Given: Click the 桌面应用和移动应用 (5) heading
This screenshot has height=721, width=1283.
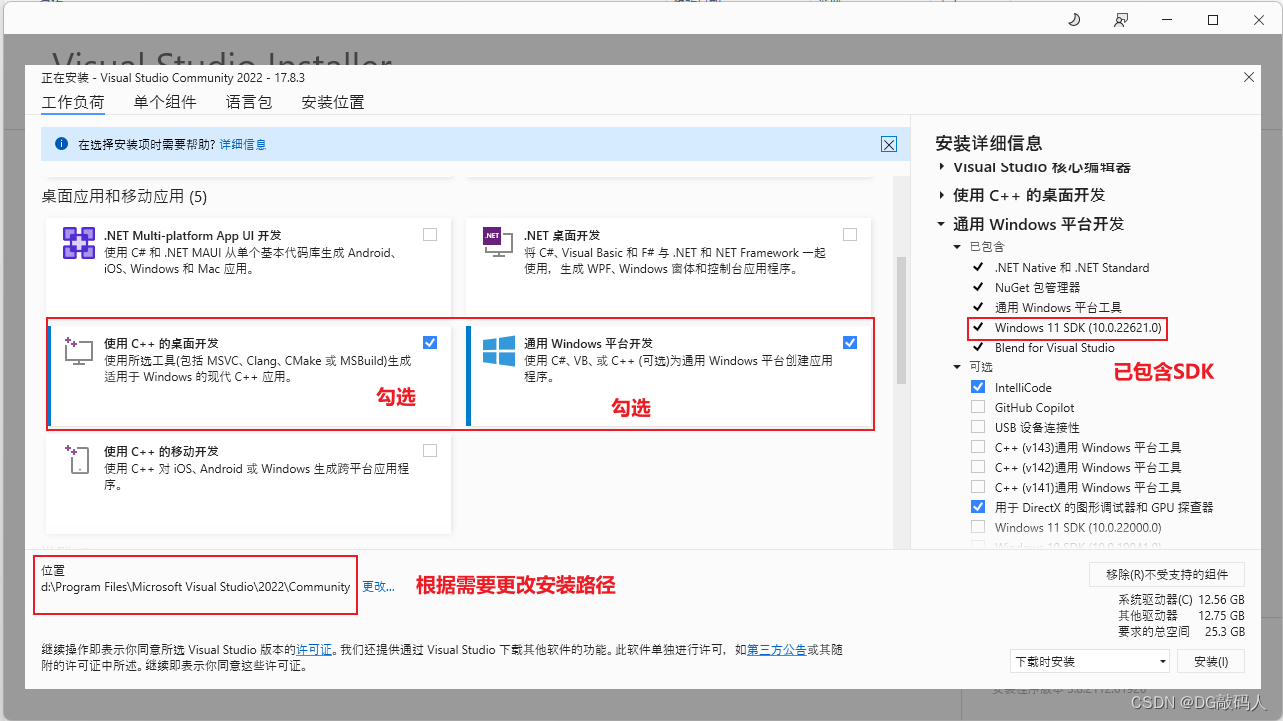Looking at the screenshot, I should 124,197.
